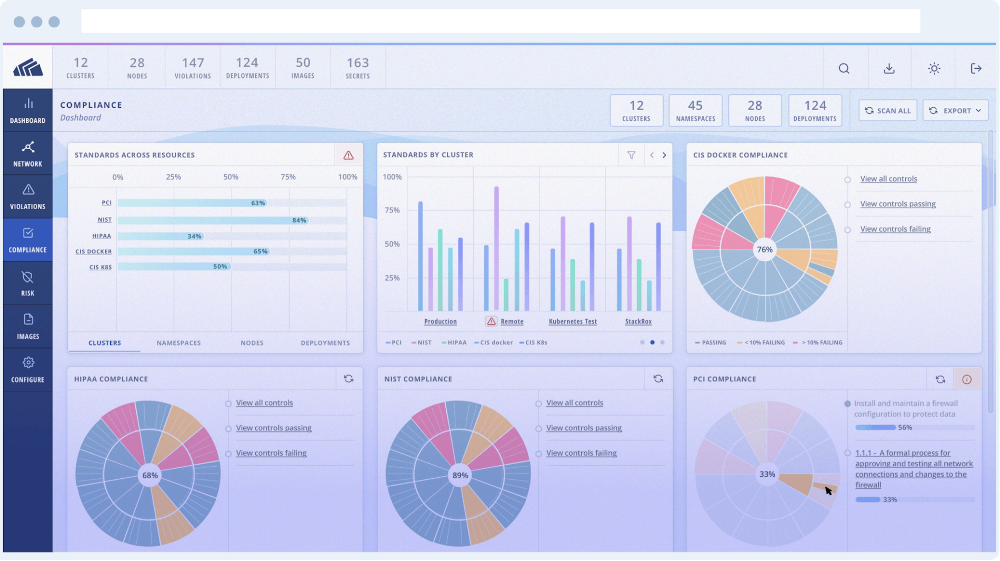The height and width of the screenshot is (561, 1000).
Task: Click the search magnifier icon
Action: tap(844, 69)
